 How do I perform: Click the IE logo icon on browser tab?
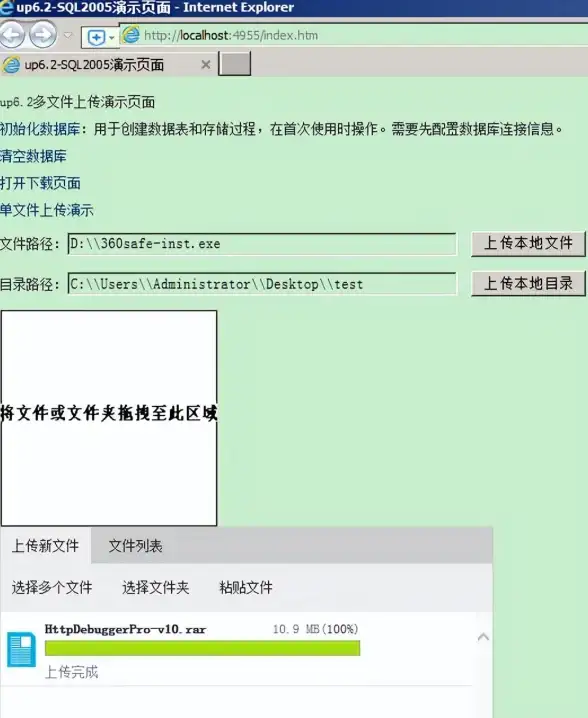(11, 65)
